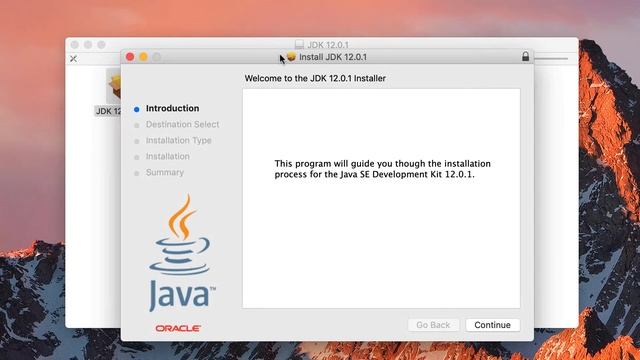Select the Summary step
The width and height of the screenshot is (640, 360).
click(164, 172)
